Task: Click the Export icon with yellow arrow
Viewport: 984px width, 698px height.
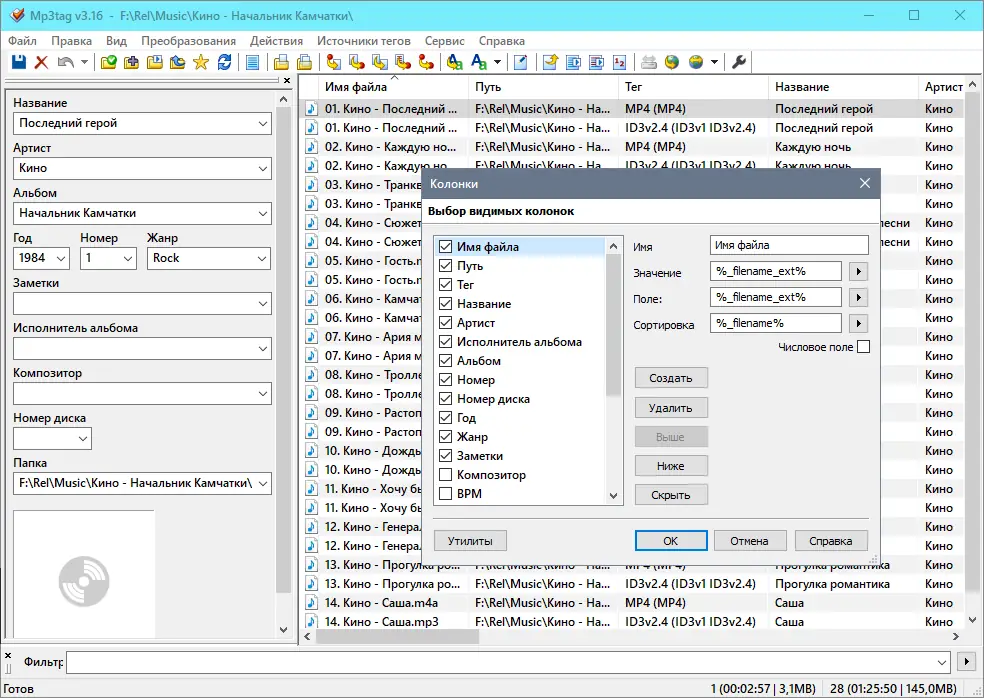Action: coord(550,62)
